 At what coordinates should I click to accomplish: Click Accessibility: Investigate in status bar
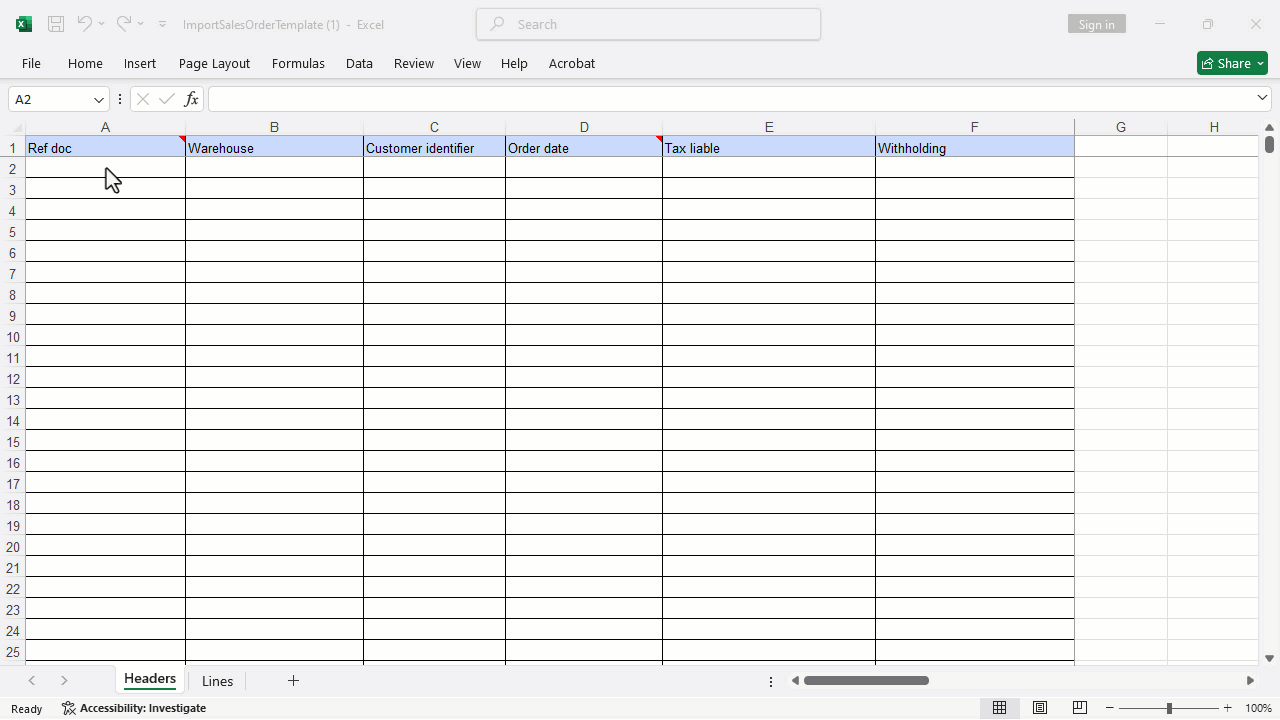[x=134, y=708]
